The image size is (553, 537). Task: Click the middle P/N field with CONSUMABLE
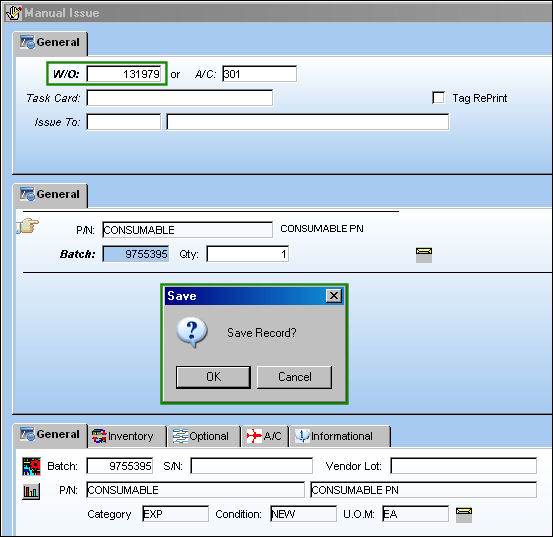187,230
